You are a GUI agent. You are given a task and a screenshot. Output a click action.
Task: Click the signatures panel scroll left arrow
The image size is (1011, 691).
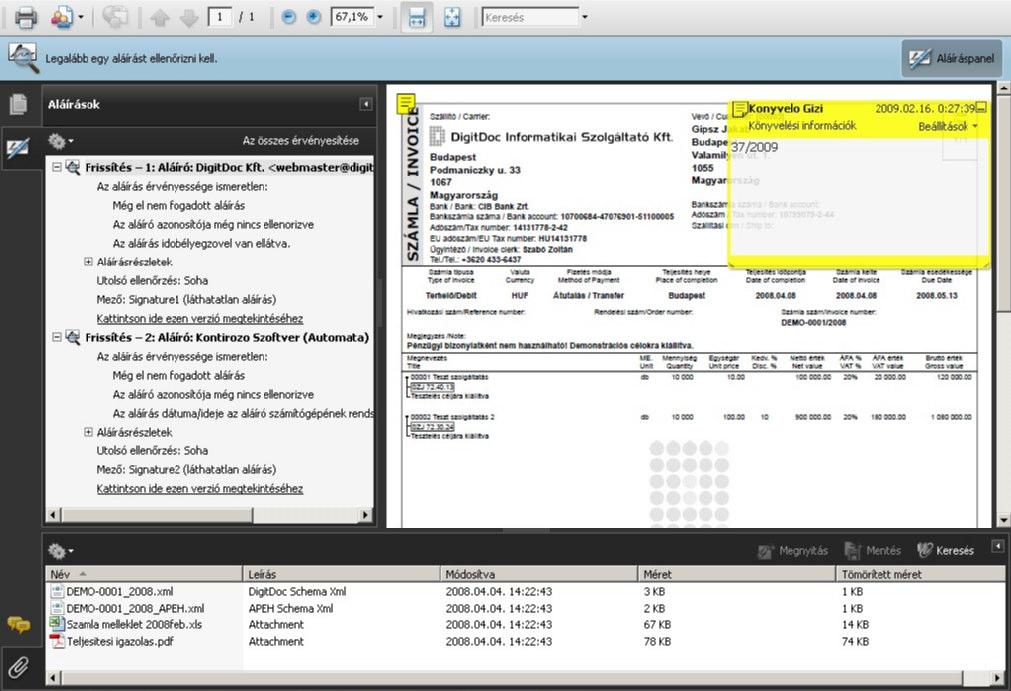[x=54, y=515]
